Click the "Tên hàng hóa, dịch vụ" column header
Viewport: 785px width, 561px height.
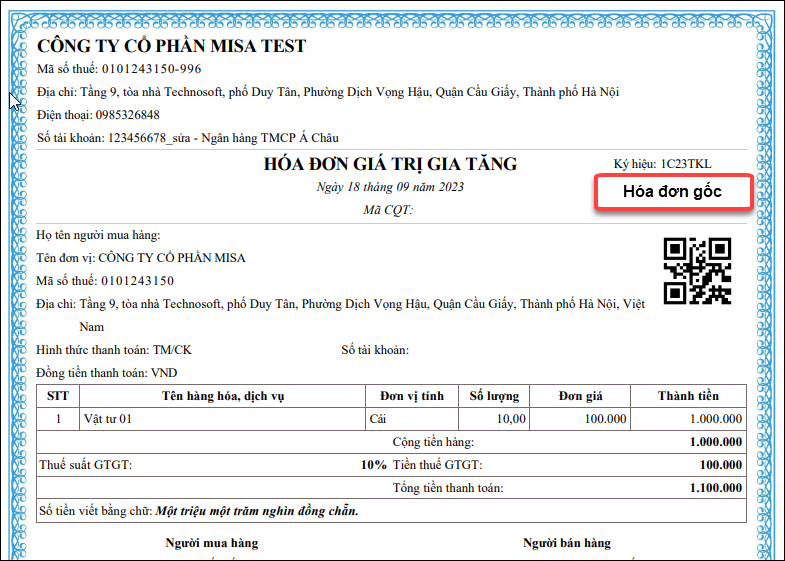coord(223,396)
